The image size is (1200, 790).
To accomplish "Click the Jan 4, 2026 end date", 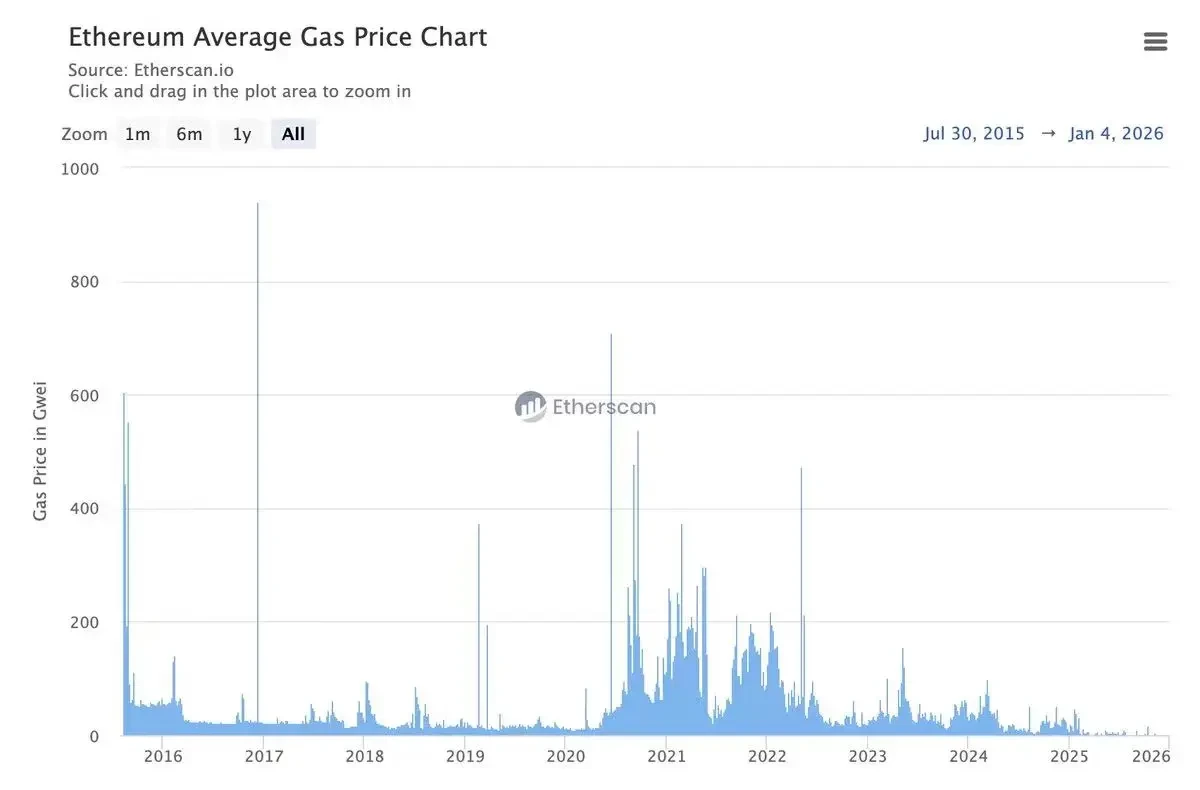I will click(x=1116, y=134).
